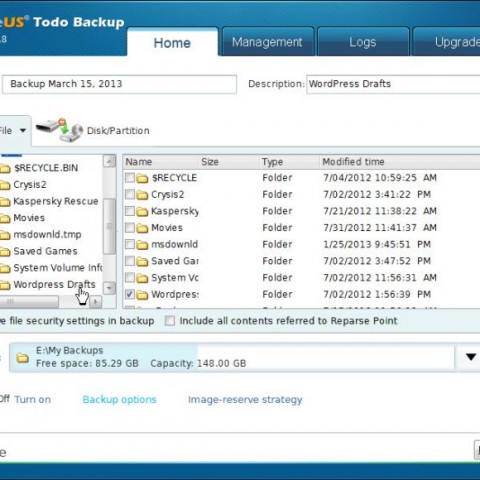Sort file list by Size column
Viewport: 480px width, 480px height.
229,162
